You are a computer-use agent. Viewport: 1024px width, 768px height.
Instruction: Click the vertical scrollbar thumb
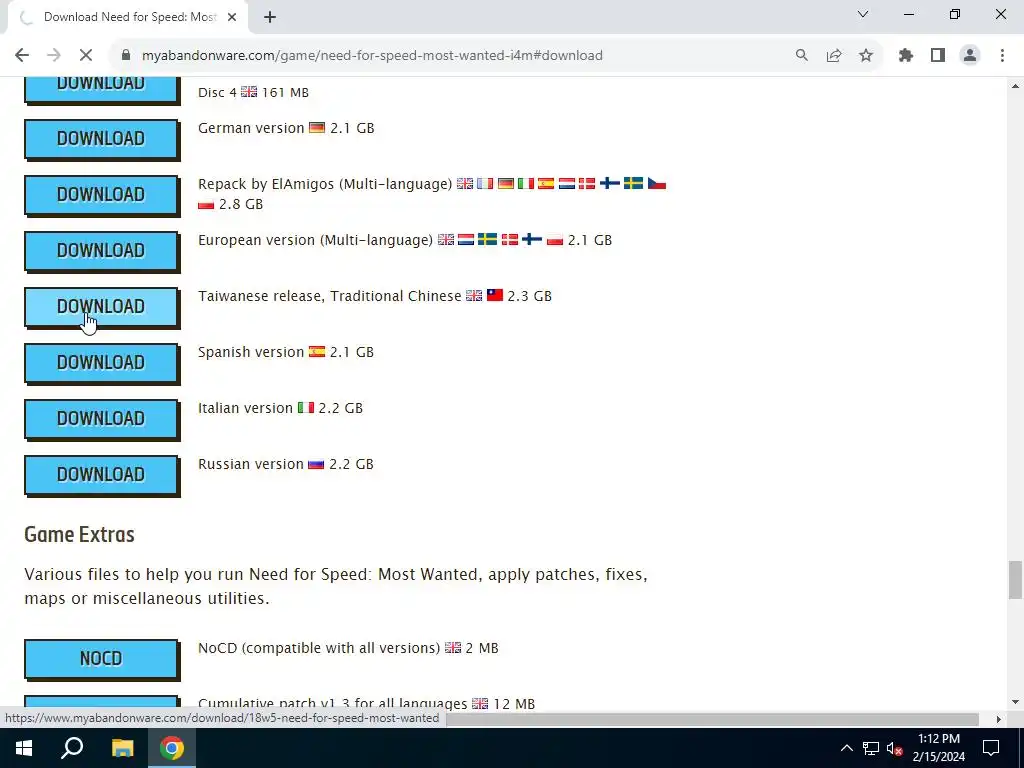tap(1015, 580)
